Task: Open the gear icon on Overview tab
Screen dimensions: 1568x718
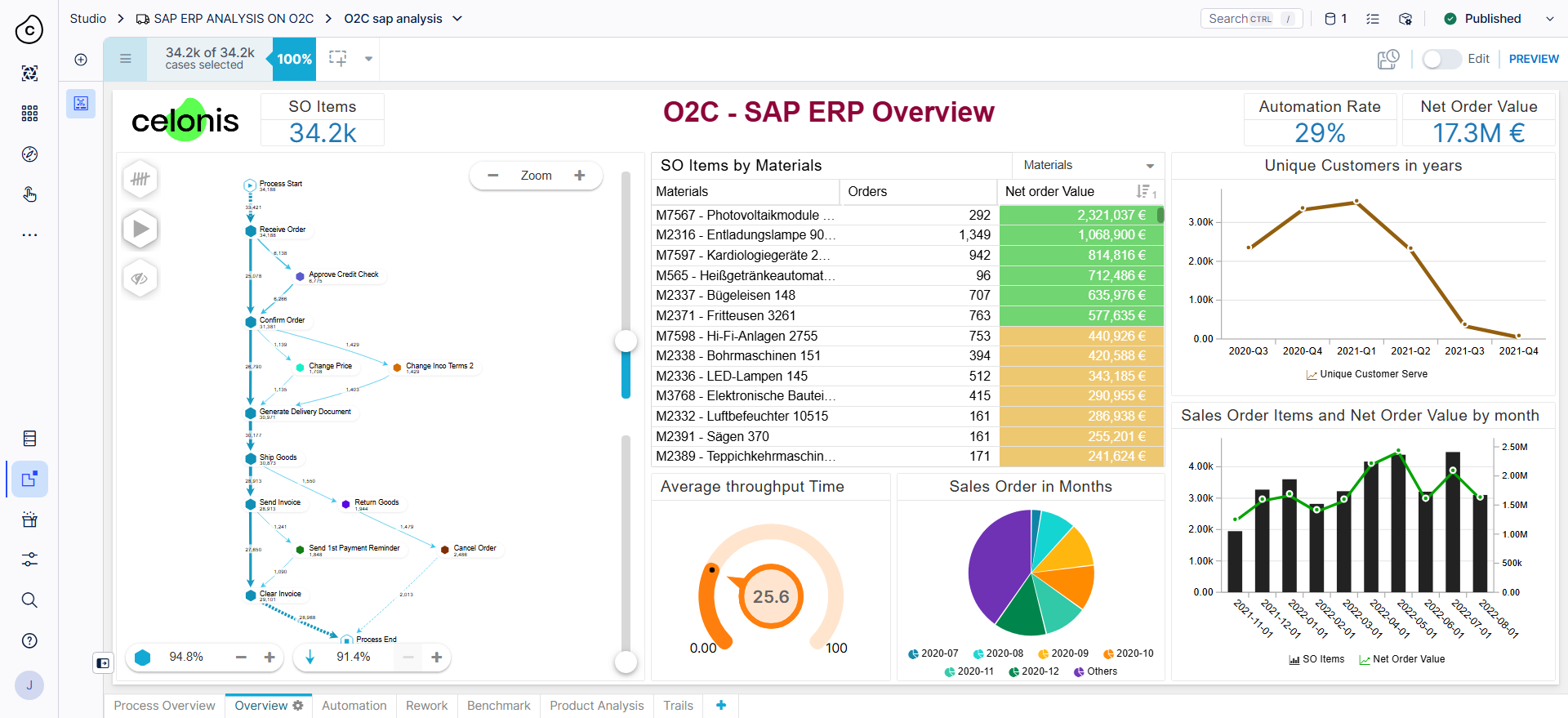Action: click(x=298, y=705)
